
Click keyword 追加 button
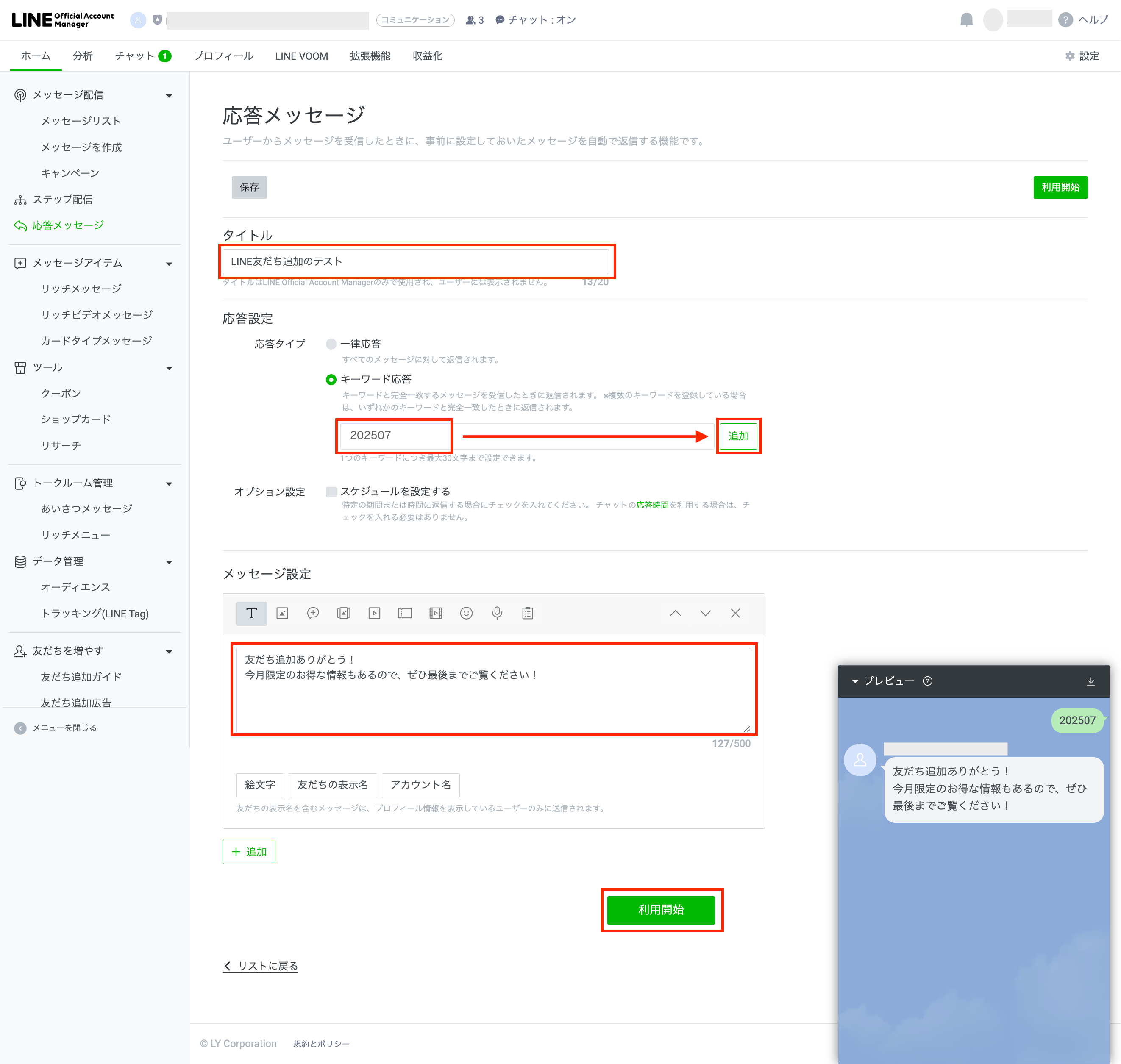click(x=739, y=436)
